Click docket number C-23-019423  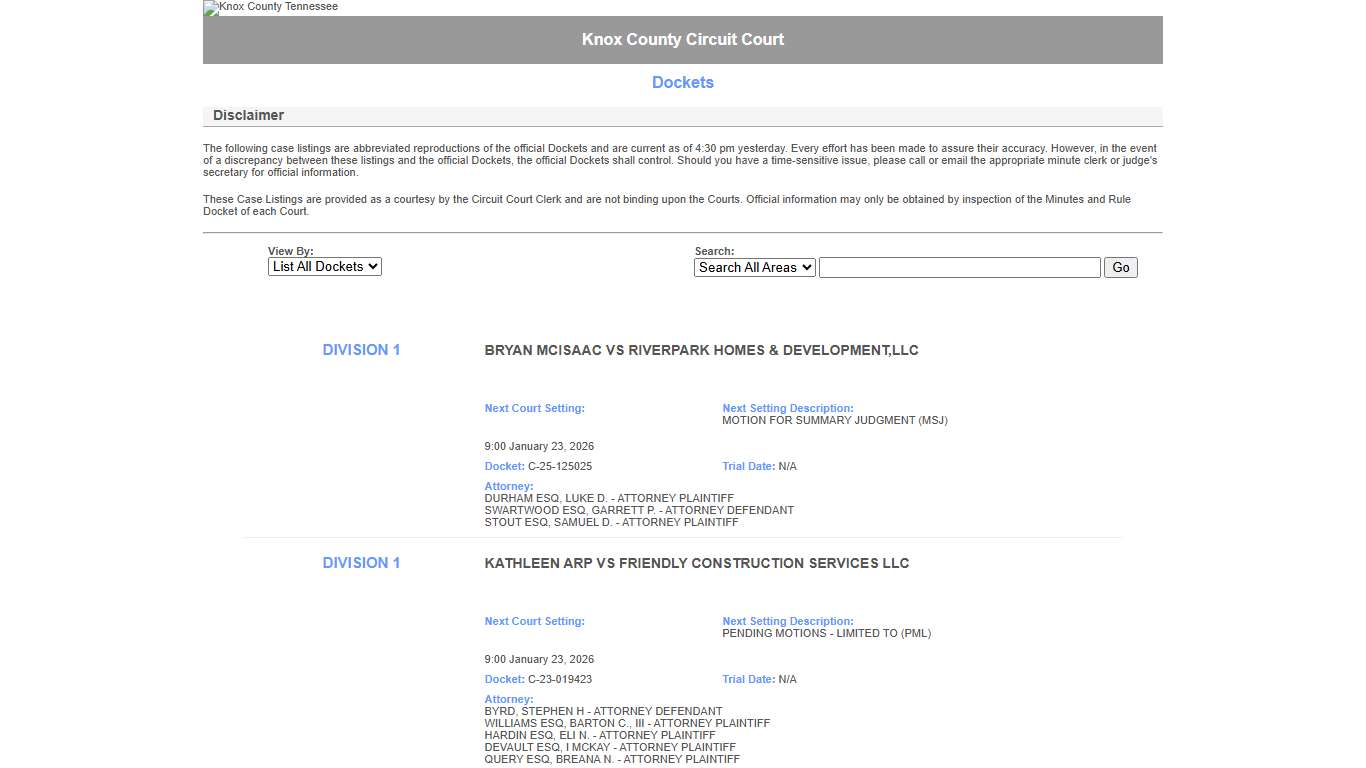[x=560, y=679]
